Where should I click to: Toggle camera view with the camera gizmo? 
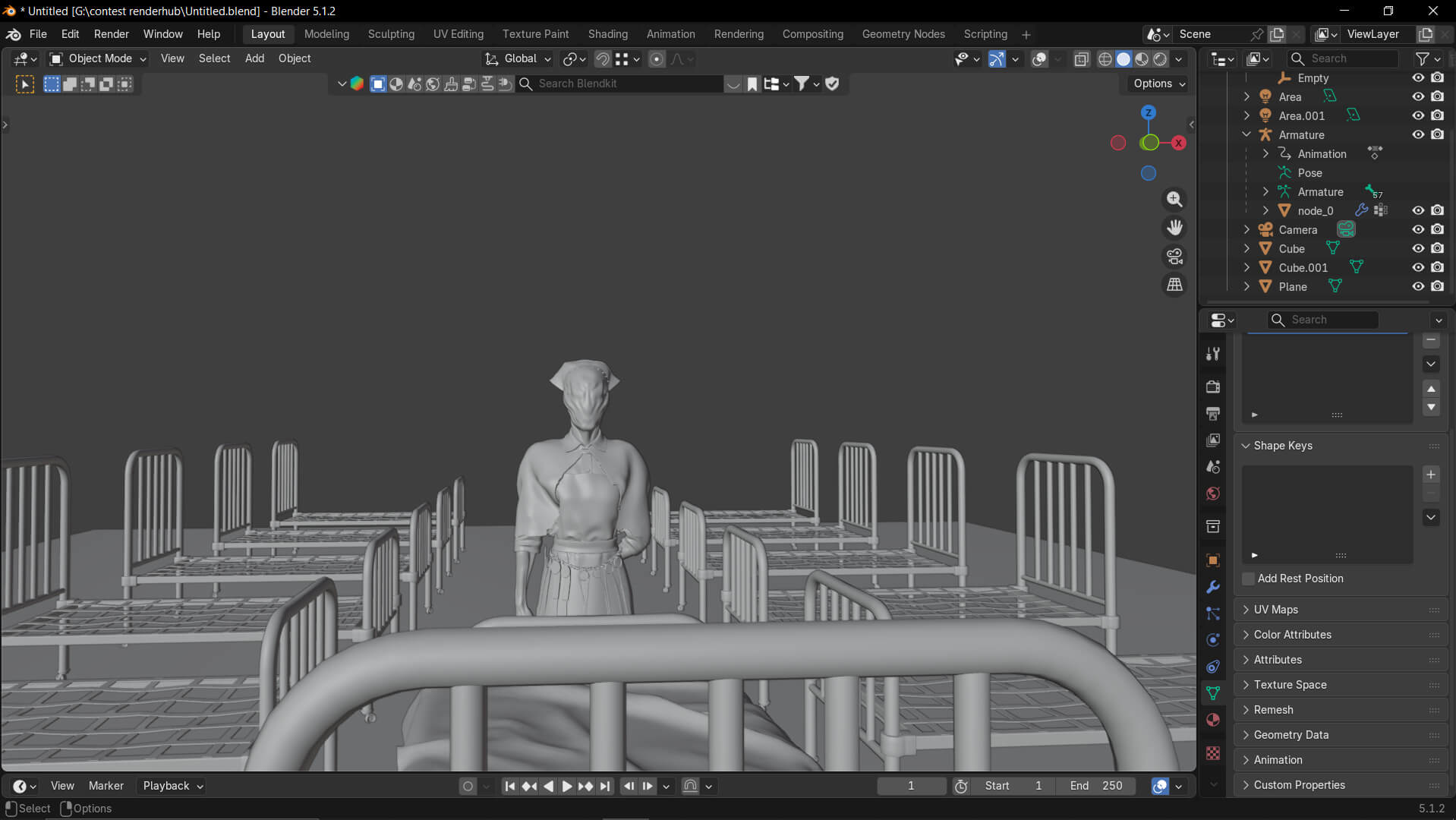pos(1174,257)
